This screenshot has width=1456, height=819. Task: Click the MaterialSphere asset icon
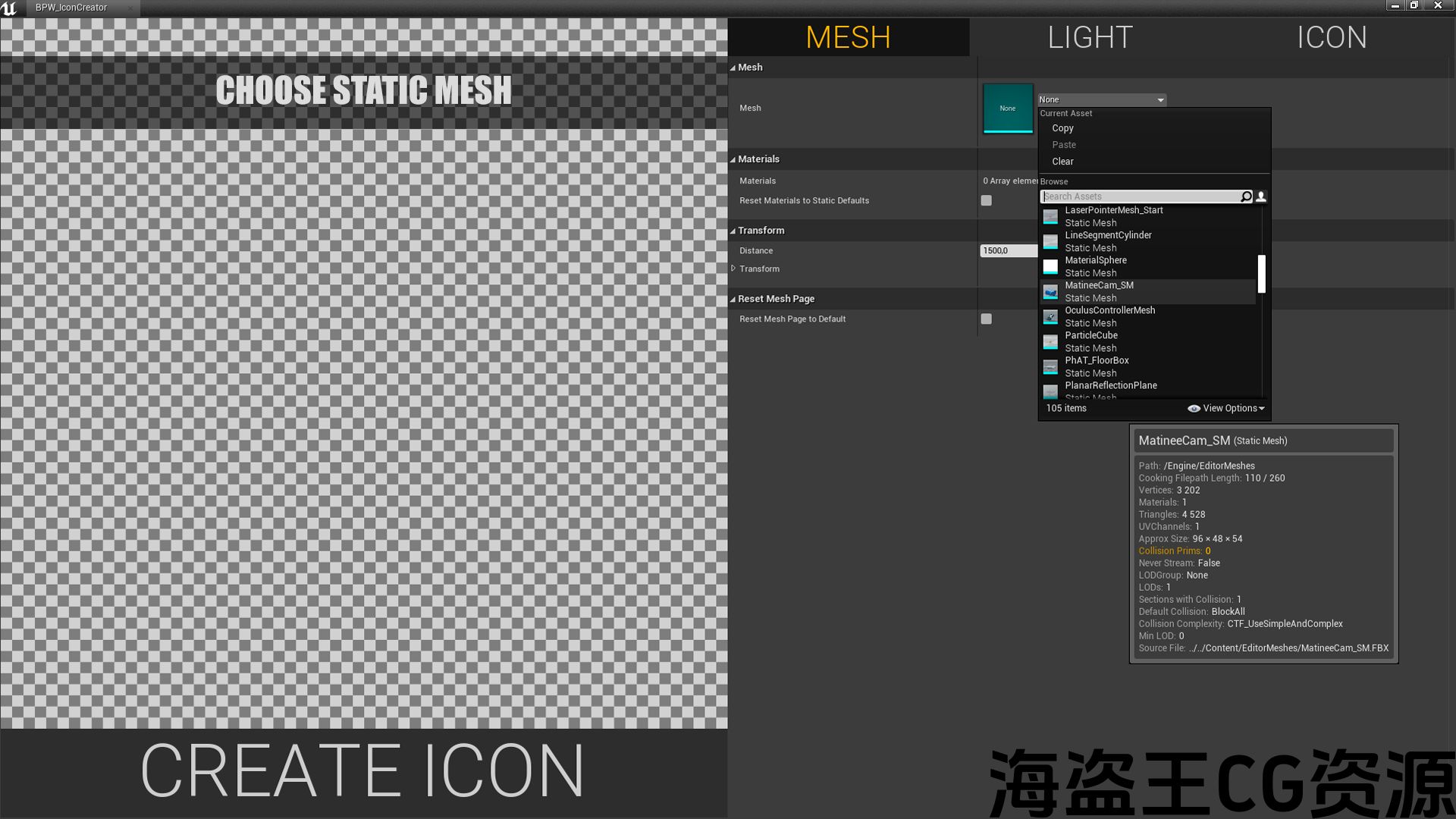(x=1050, y=267)
